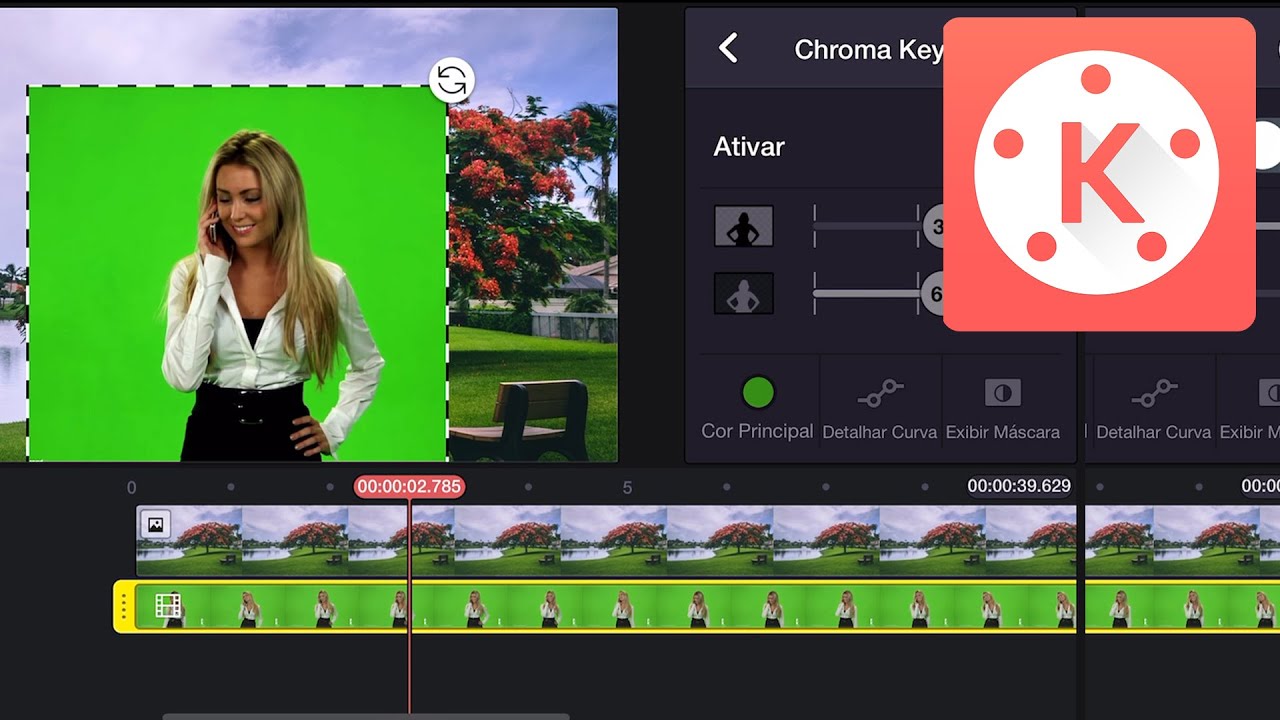The width and height of the screenshot is (1280, 720).
Task: Select Cor Principal green color swatch
Action: coord(758,393)
